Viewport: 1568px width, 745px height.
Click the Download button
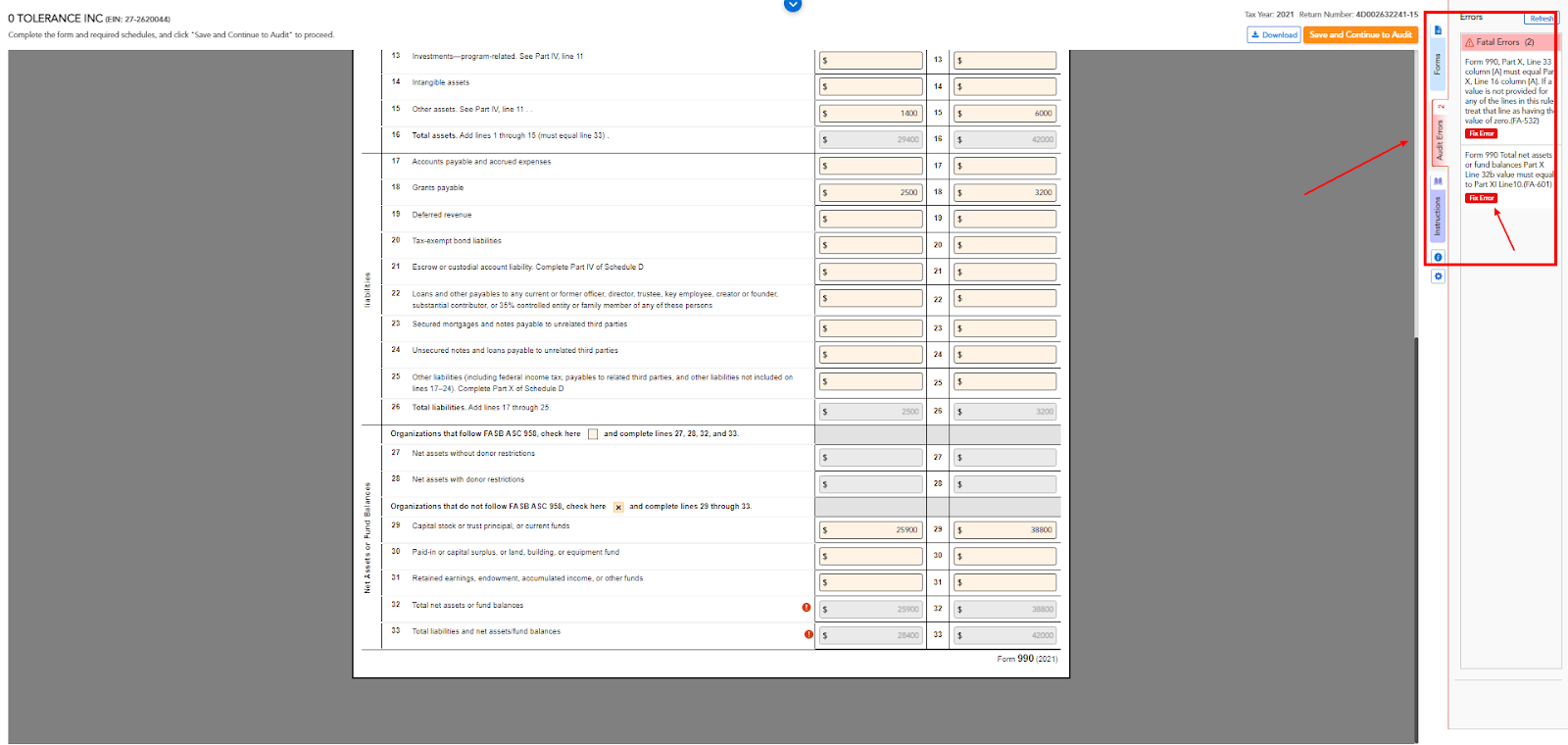tap(1274, 34)
